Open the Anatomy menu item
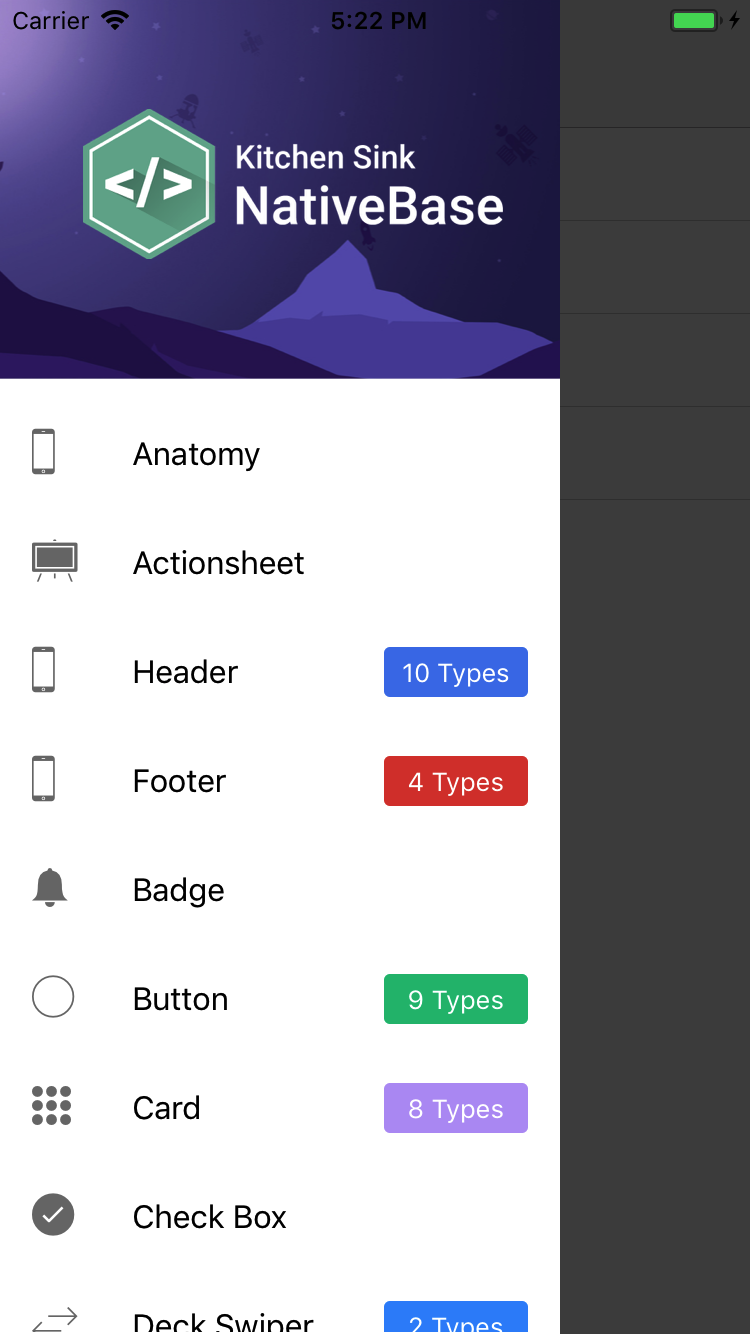 click(196, 454)
